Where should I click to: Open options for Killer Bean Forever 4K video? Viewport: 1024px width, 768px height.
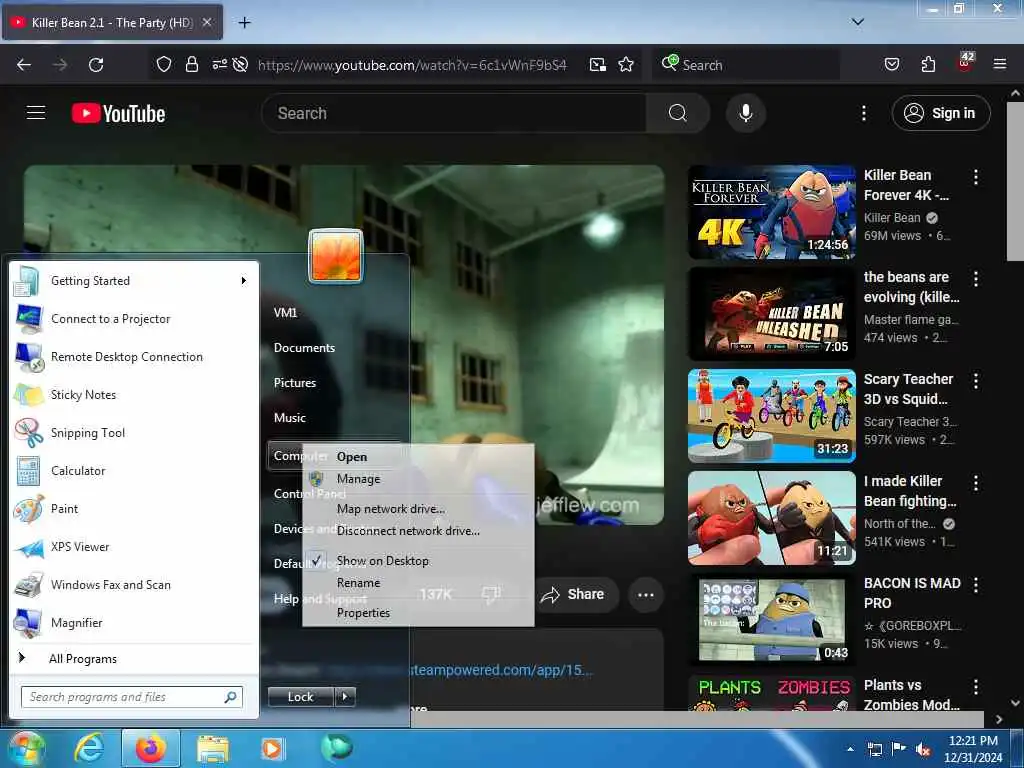tap(976, 176)
